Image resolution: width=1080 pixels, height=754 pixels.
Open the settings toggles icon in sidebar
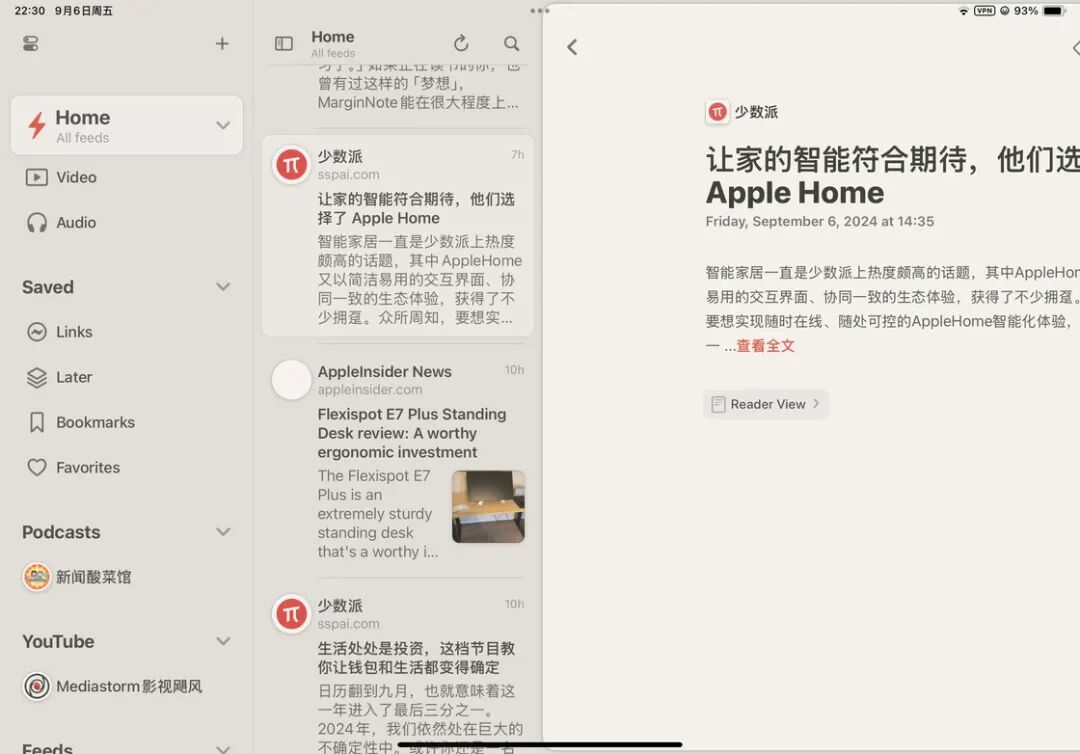tap(30, 44)
